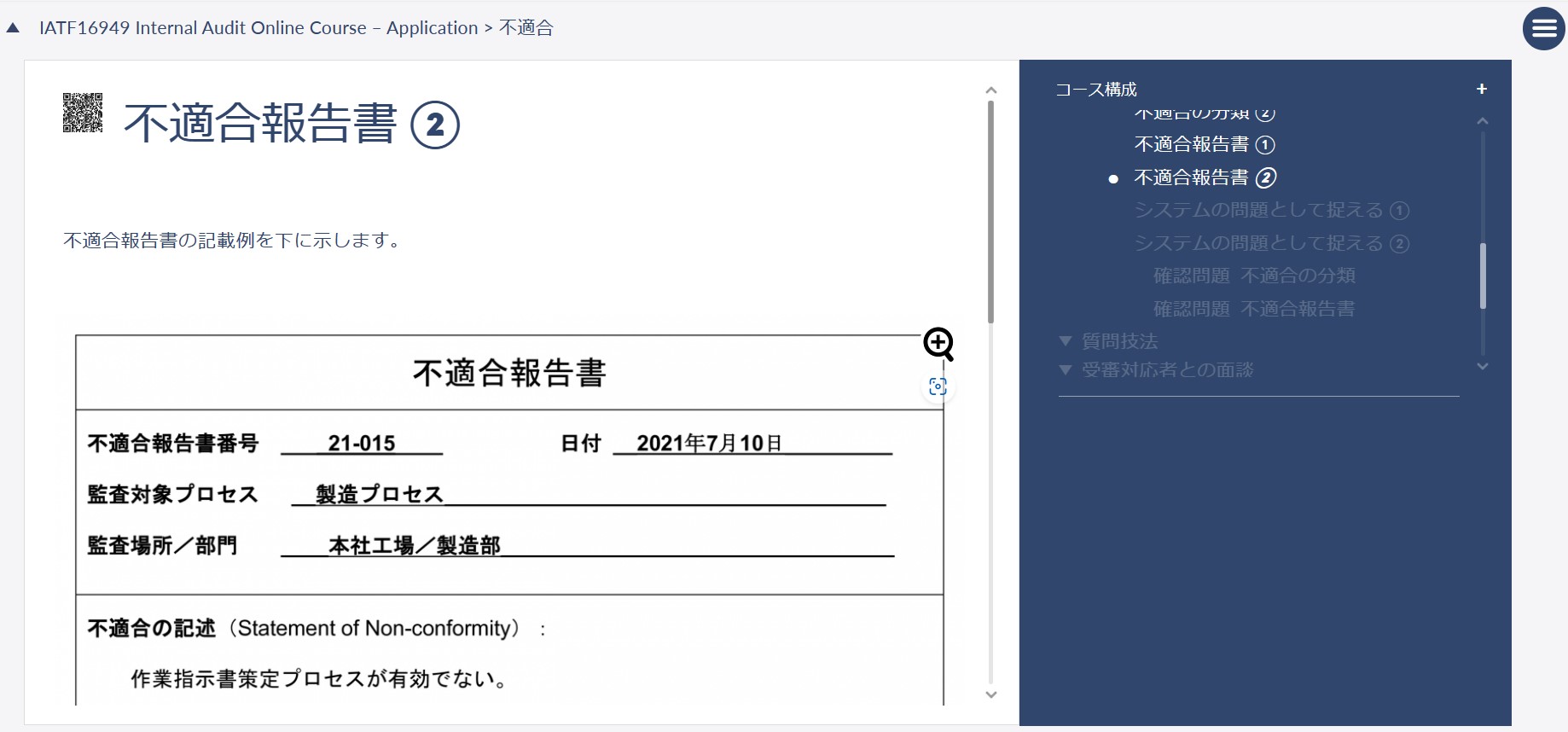The image size is (1568, 732).
Task: Expand the 質問技法 section
Action: coord(1108,341)
